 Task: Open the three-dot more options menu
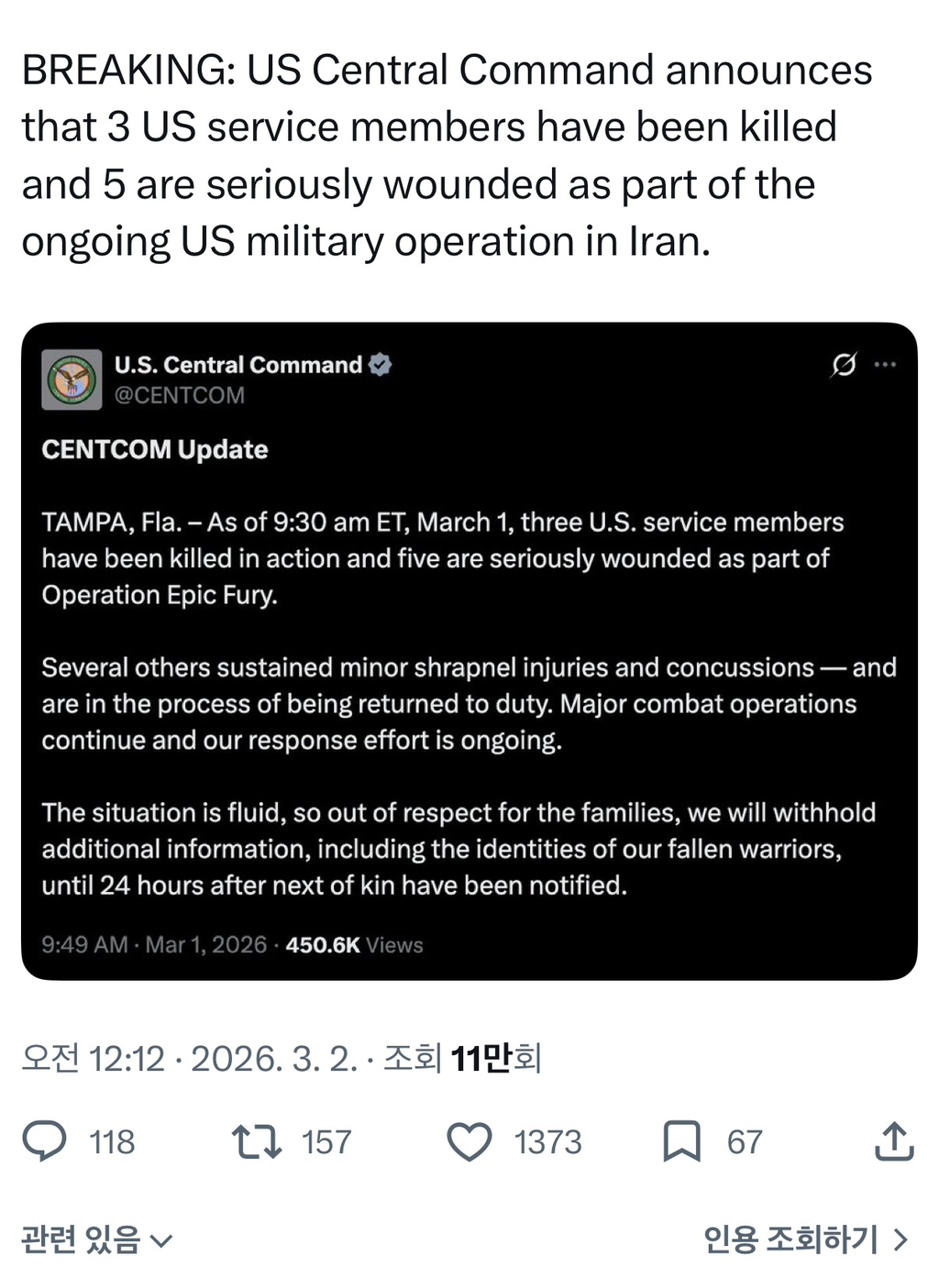[x=886, y=364]
